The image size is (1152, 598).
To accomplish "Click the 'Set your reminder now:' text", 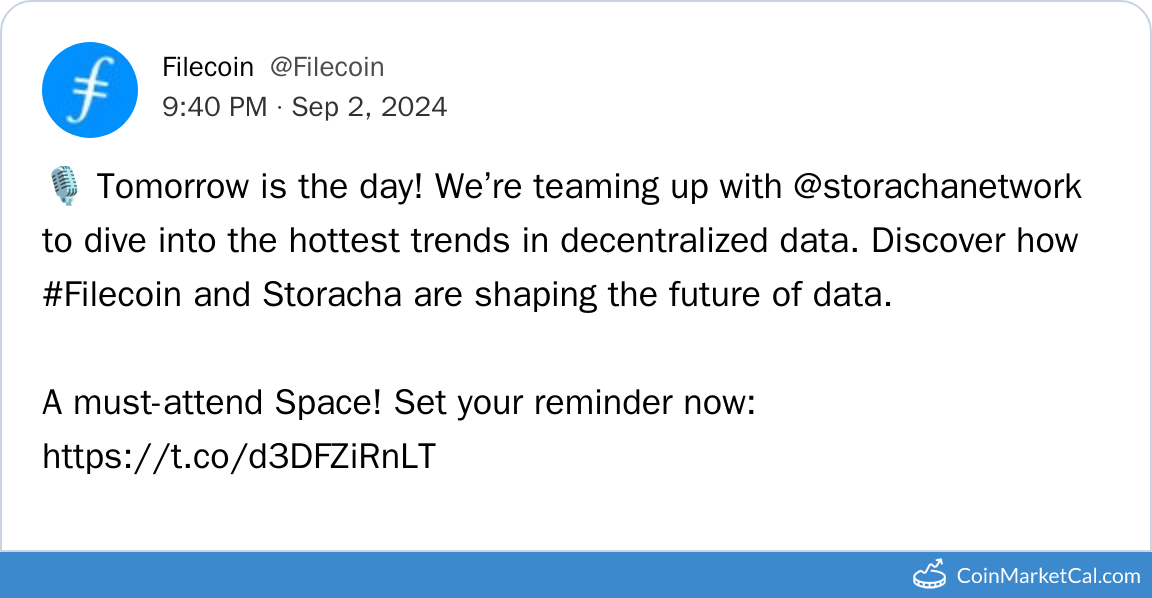I will point(573,403).
